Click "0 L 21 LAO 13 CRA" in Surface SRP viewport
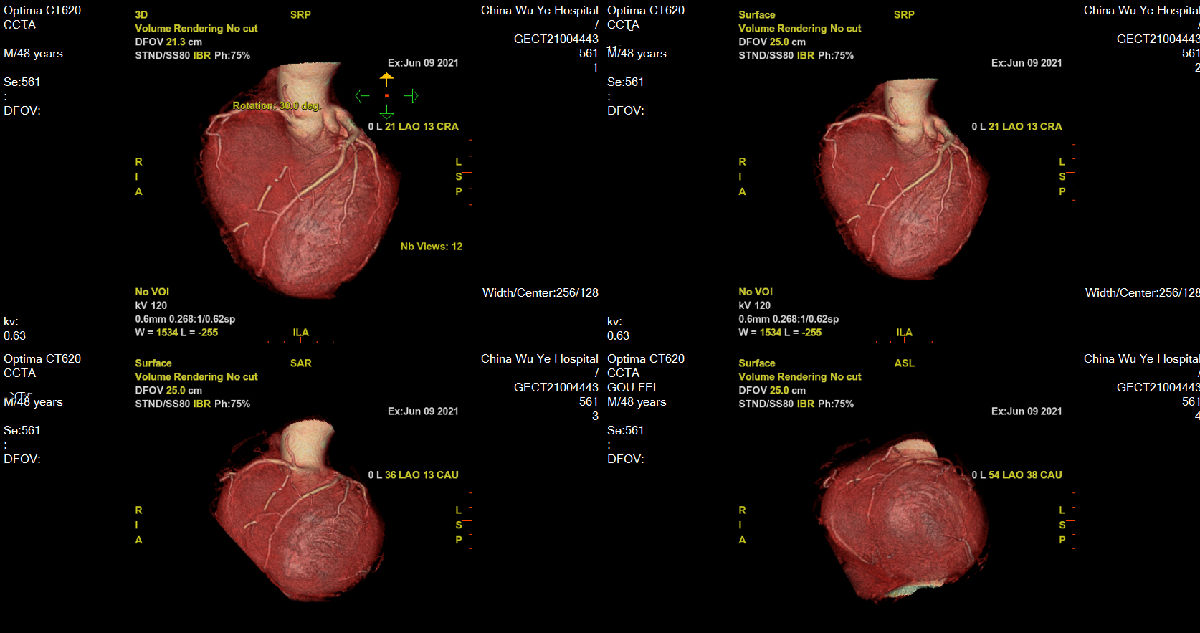The image size is (1200, 633). [x=1016, y=127]
